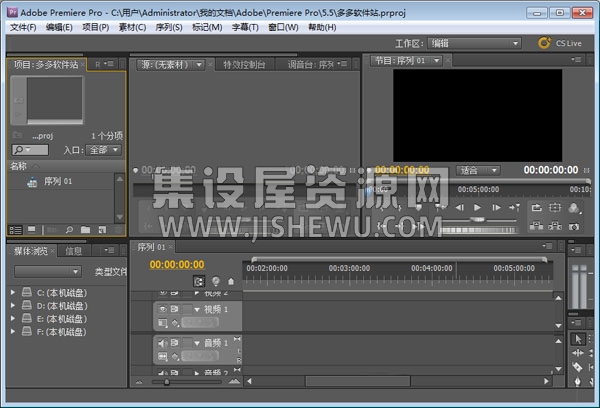Click the timeline zoom slider handle

pyautogui.click(x=166, y=382)
